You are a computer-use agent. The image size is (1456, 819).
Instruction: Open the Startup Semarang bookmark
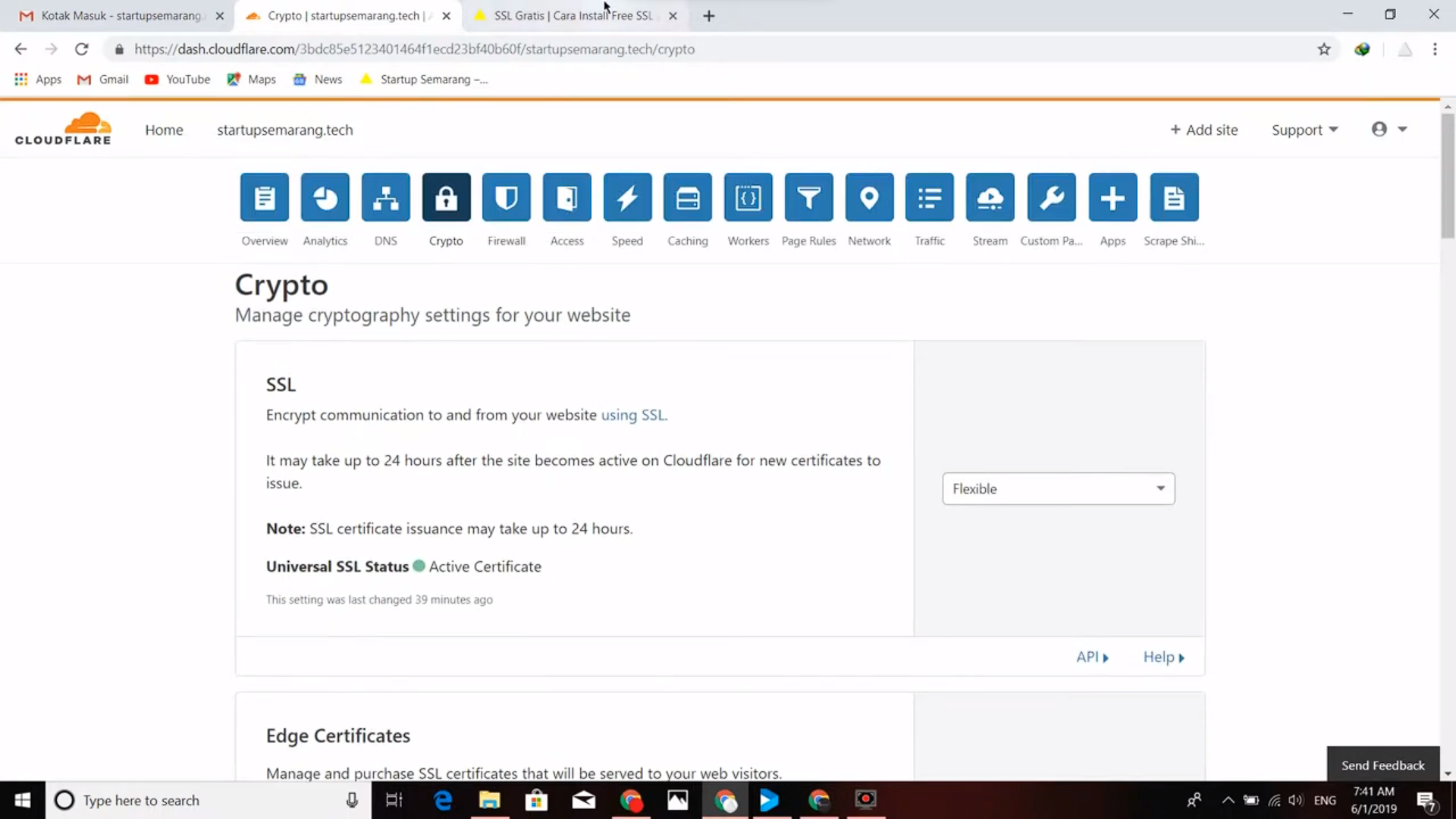[424, 80]
